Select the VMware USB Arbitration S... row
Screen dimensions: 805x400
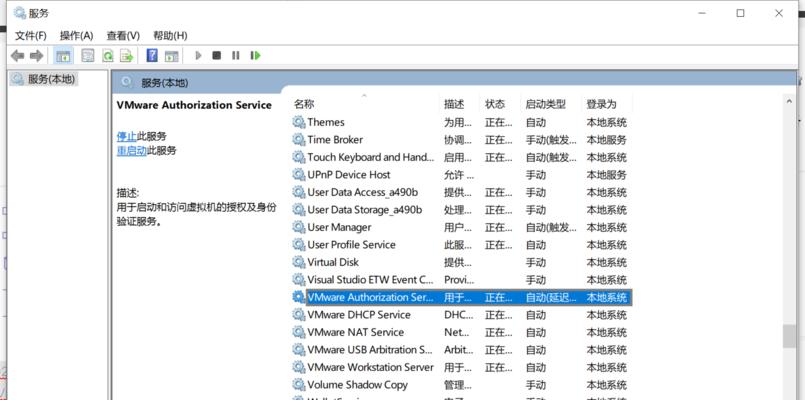(x=461, y=350)
